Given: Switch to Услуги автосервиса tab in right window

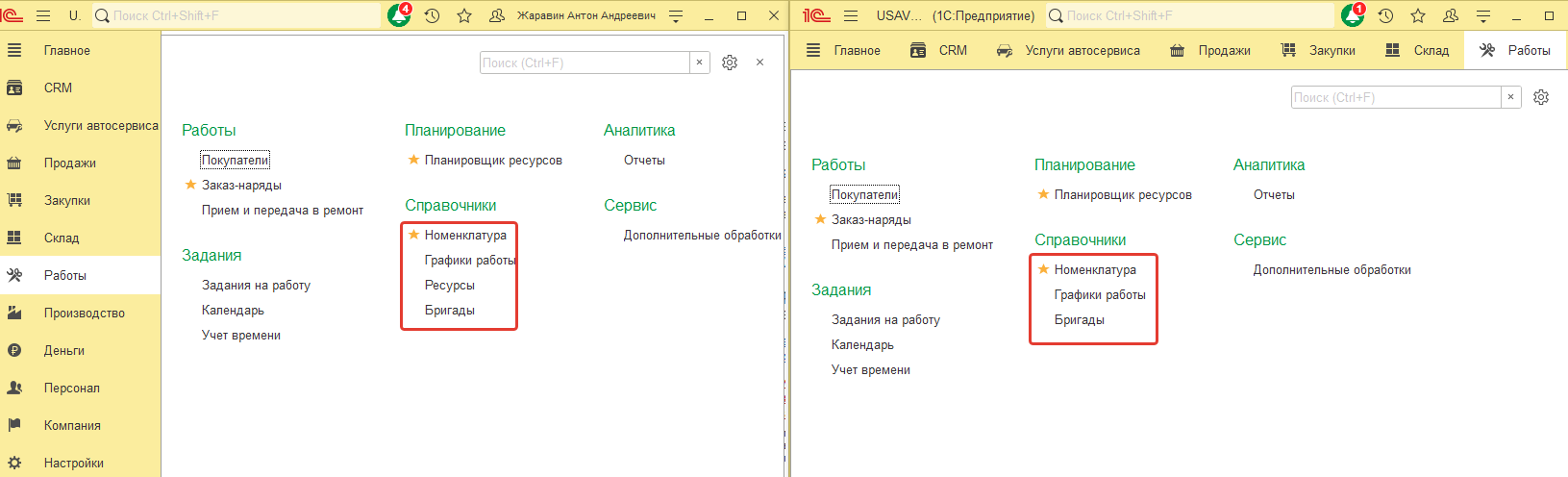Looking at the screenshot, I should tap(1068, 50).
